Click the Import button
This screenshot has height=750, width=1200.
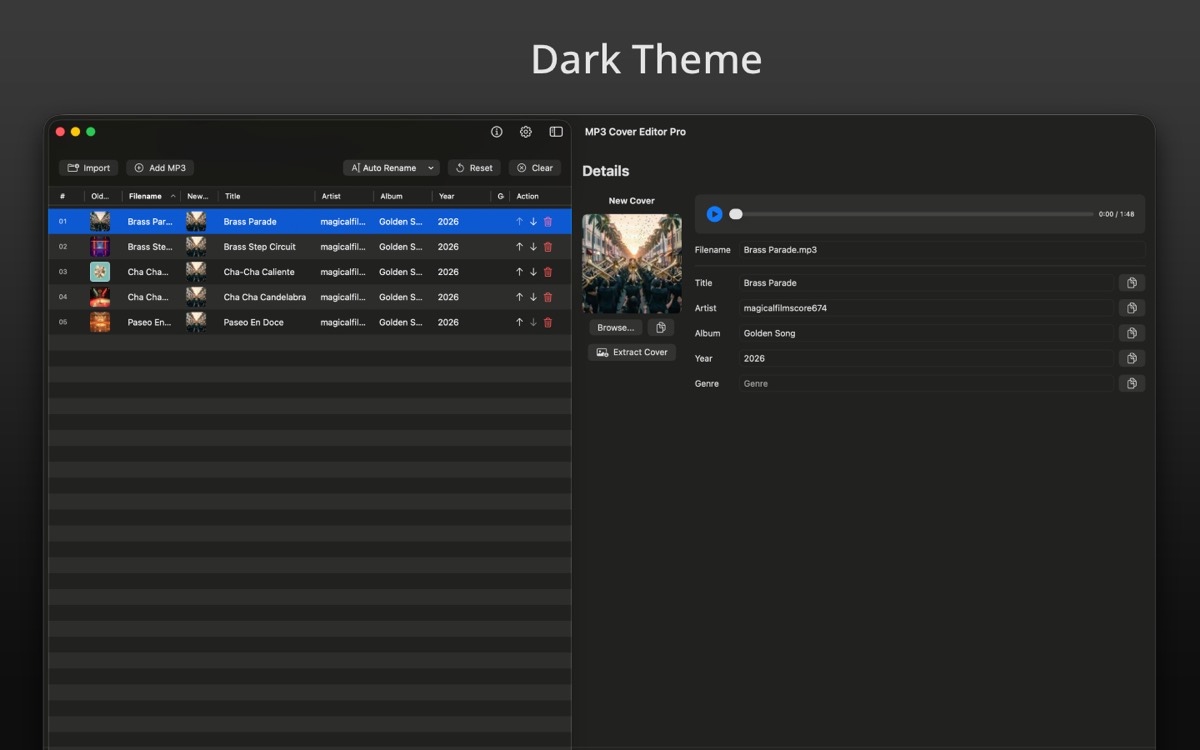[x=88, y=168]
